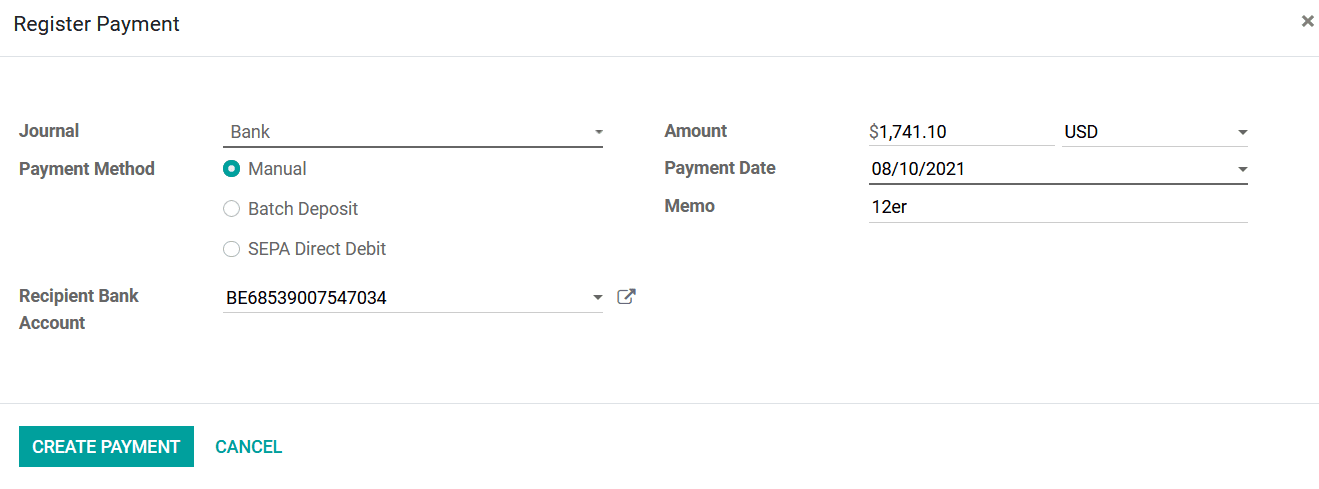Close the Register Payment dialog with the X

point(1307,21)
